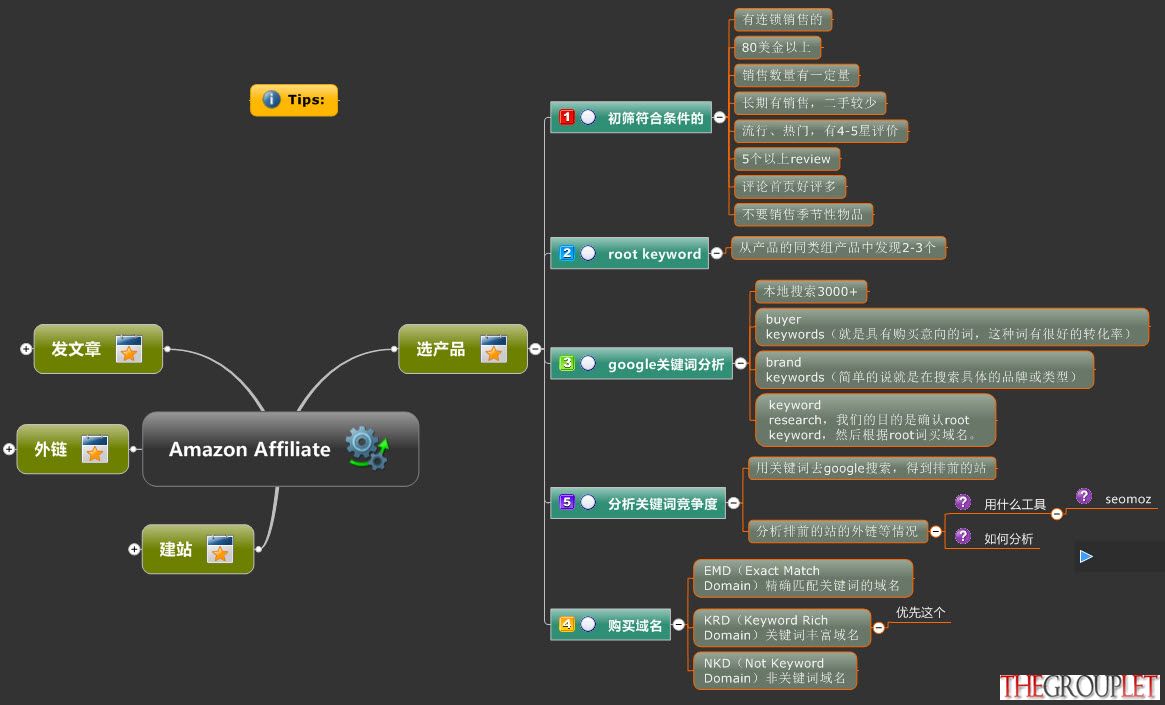
Task: Select the 建站 main topic
Action: click(x=198, y=549)
